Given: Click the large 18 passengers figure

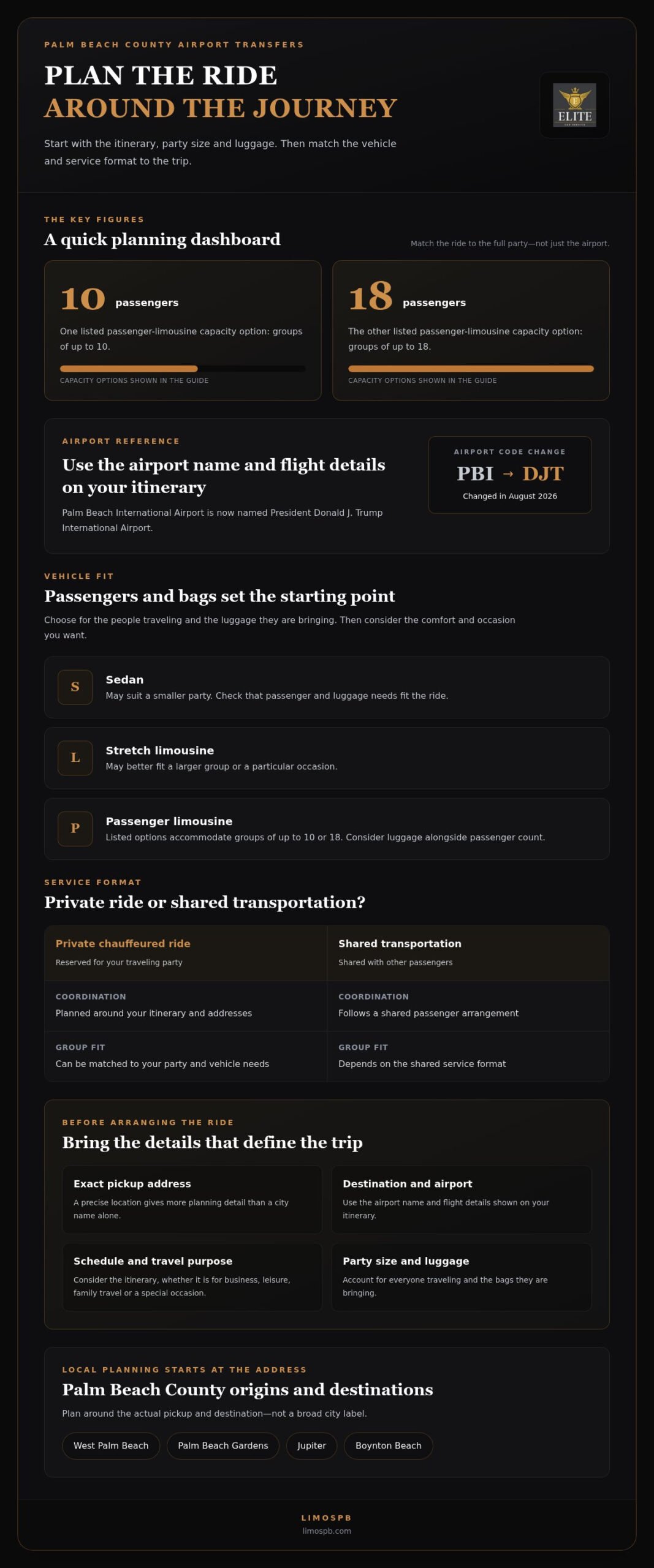Looking at the screenshot, I should tap(370, 297).
